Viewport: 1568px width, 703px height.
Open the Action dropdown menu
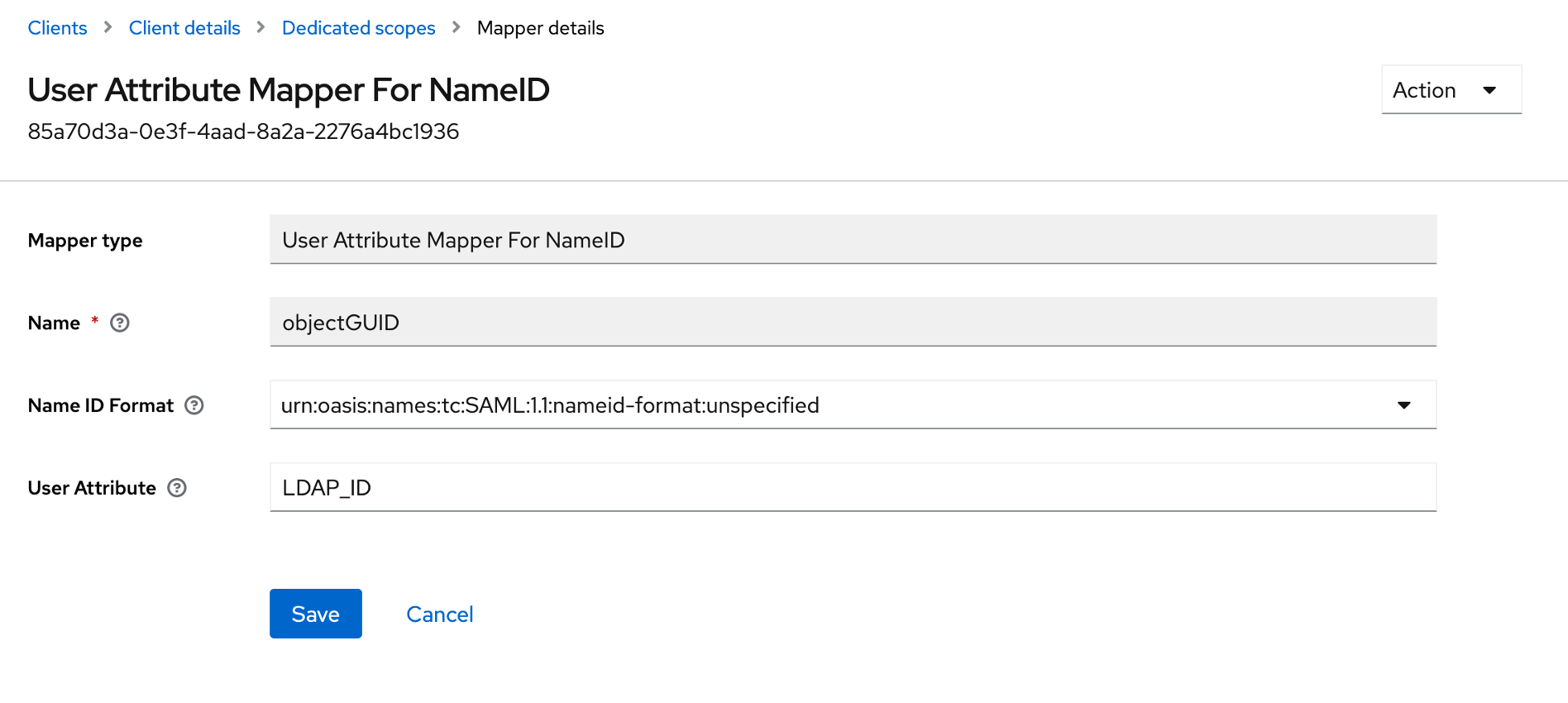pos(1451,90)
